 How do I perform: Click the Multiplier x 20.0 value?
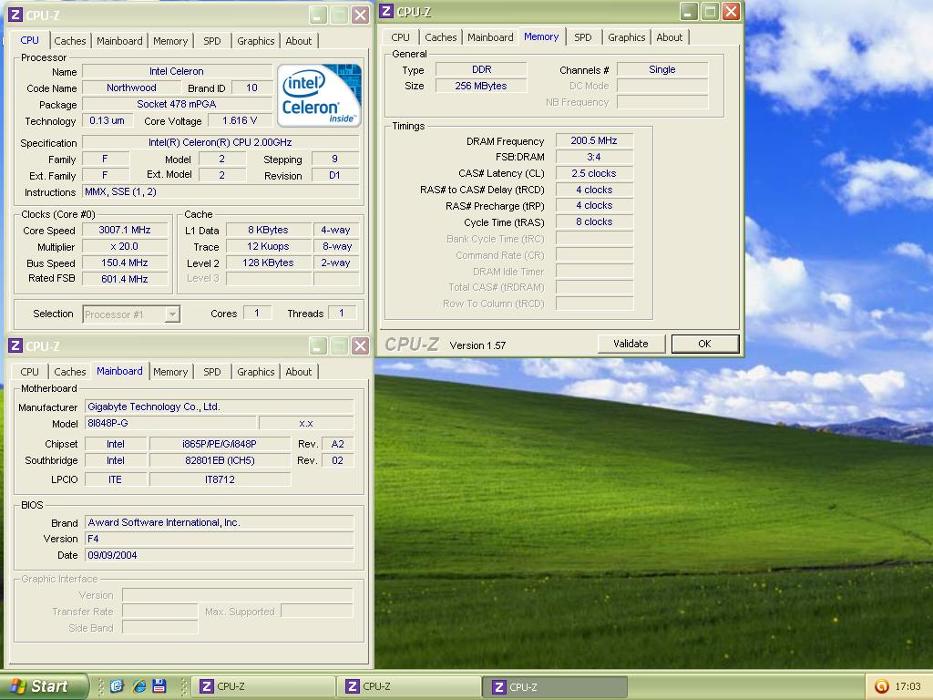pos(124,246)
